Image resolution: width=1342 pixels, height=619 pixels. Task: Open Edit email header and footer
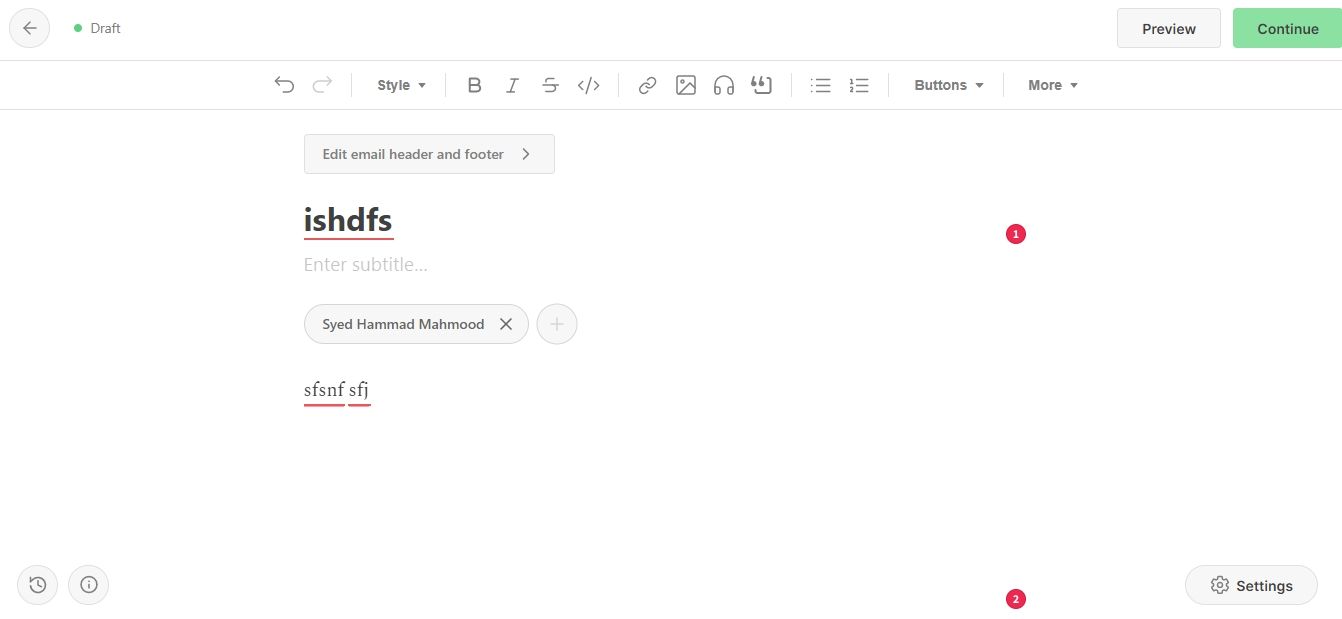tap(429, 154)
